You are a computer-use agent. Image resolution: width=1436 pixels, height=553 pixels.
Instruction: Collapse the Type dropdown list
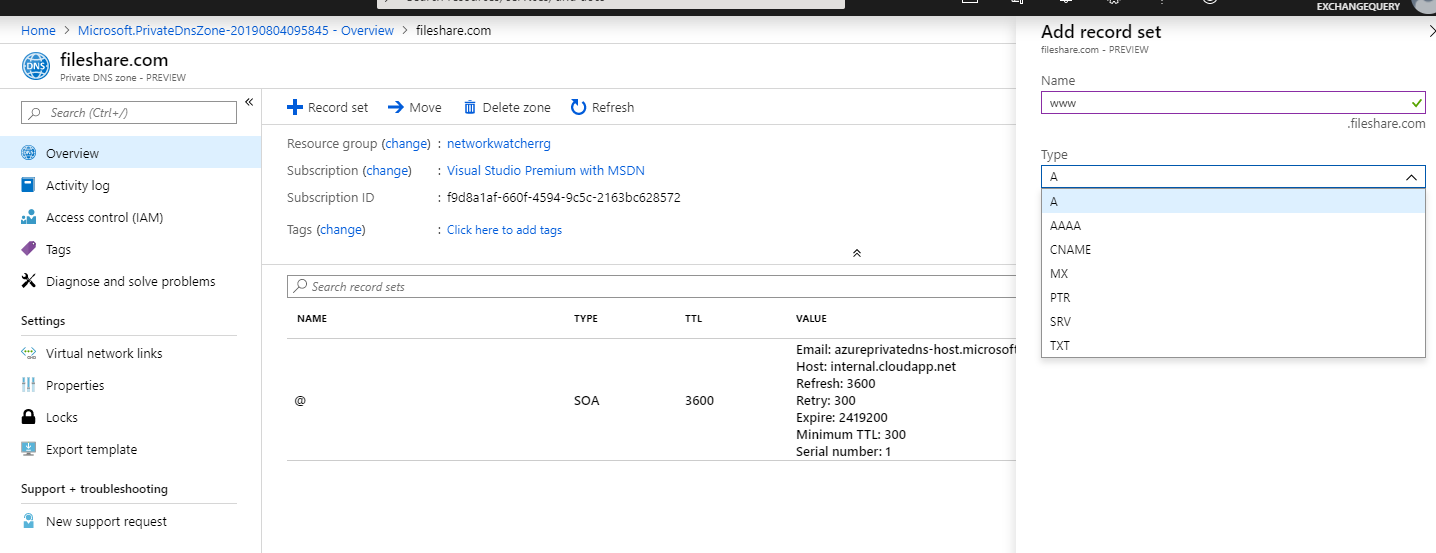(x=1411, y=177)
